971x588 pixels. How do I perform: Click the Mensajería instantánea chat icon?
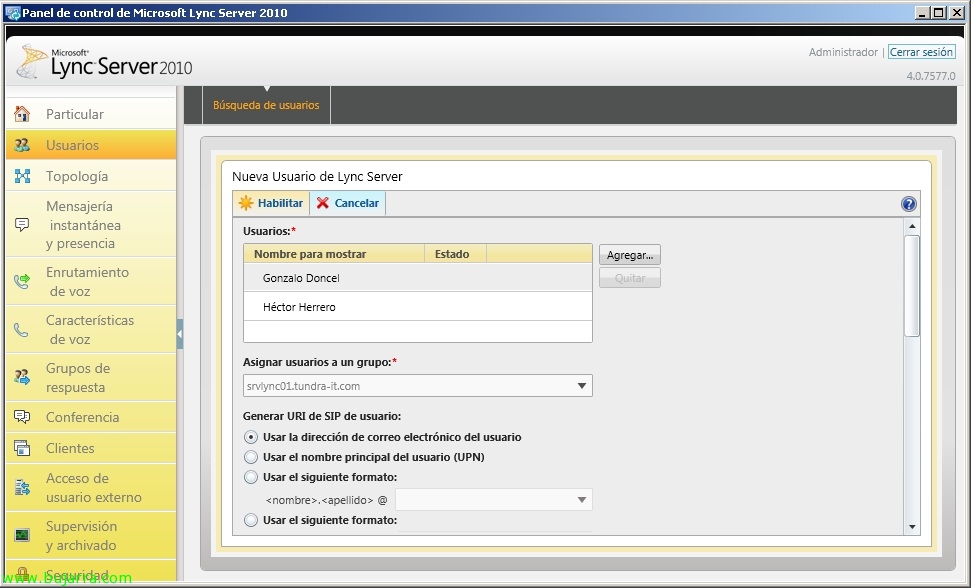pos(22,225)
